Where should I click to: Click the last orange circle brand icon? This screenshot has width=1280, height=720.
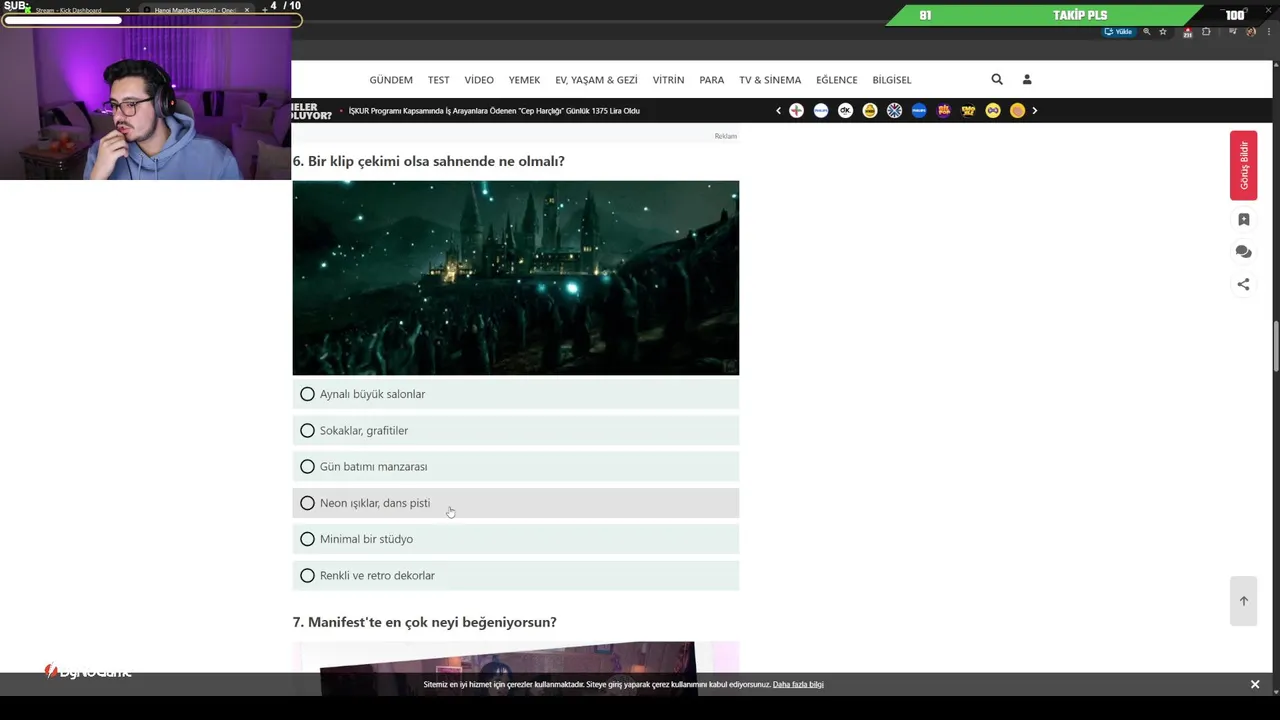1017,111
